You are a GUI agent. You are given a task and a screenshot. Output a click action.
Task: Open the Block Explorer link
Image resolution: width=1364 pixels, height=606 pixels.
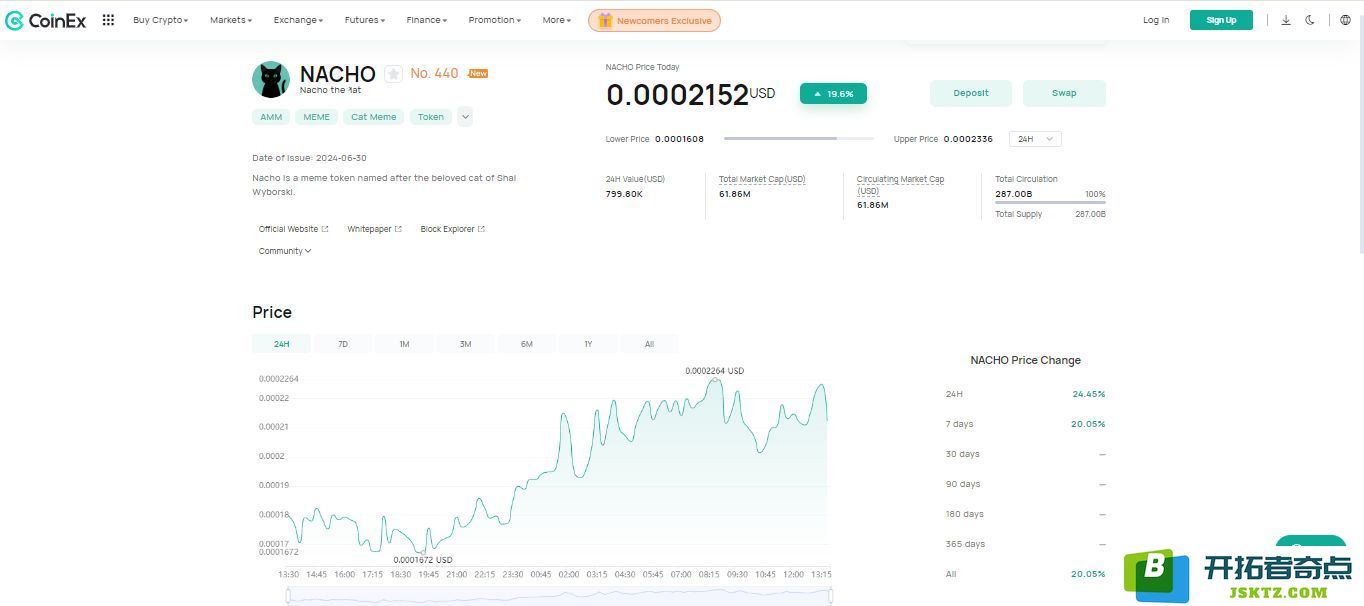(452, 229)
